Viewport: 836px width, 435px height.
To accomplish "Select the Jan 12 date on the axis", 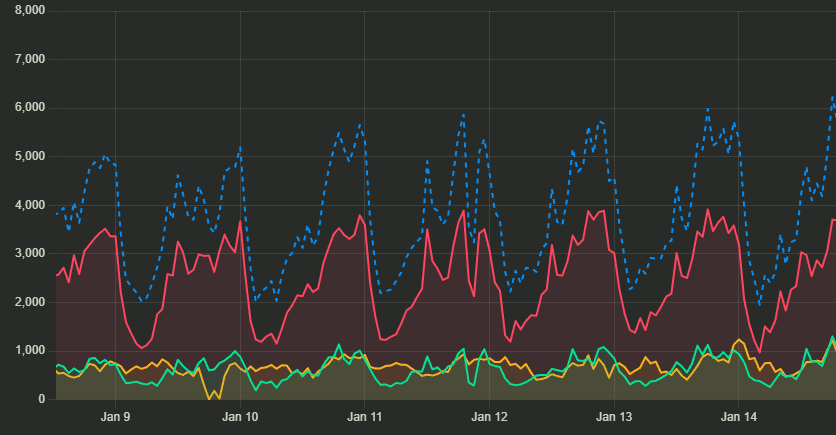I will click(x=489, y=415).
